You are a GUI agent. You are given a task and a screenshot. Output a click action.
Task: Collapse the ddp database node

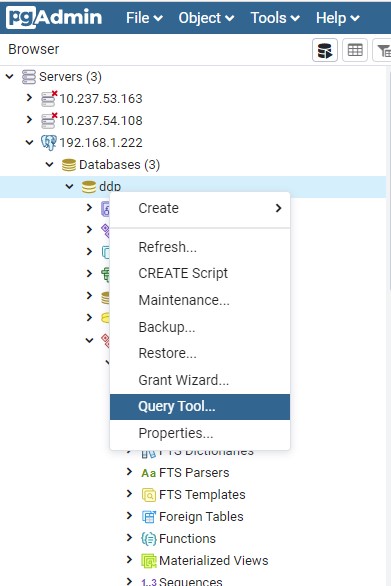pos(70,186)
